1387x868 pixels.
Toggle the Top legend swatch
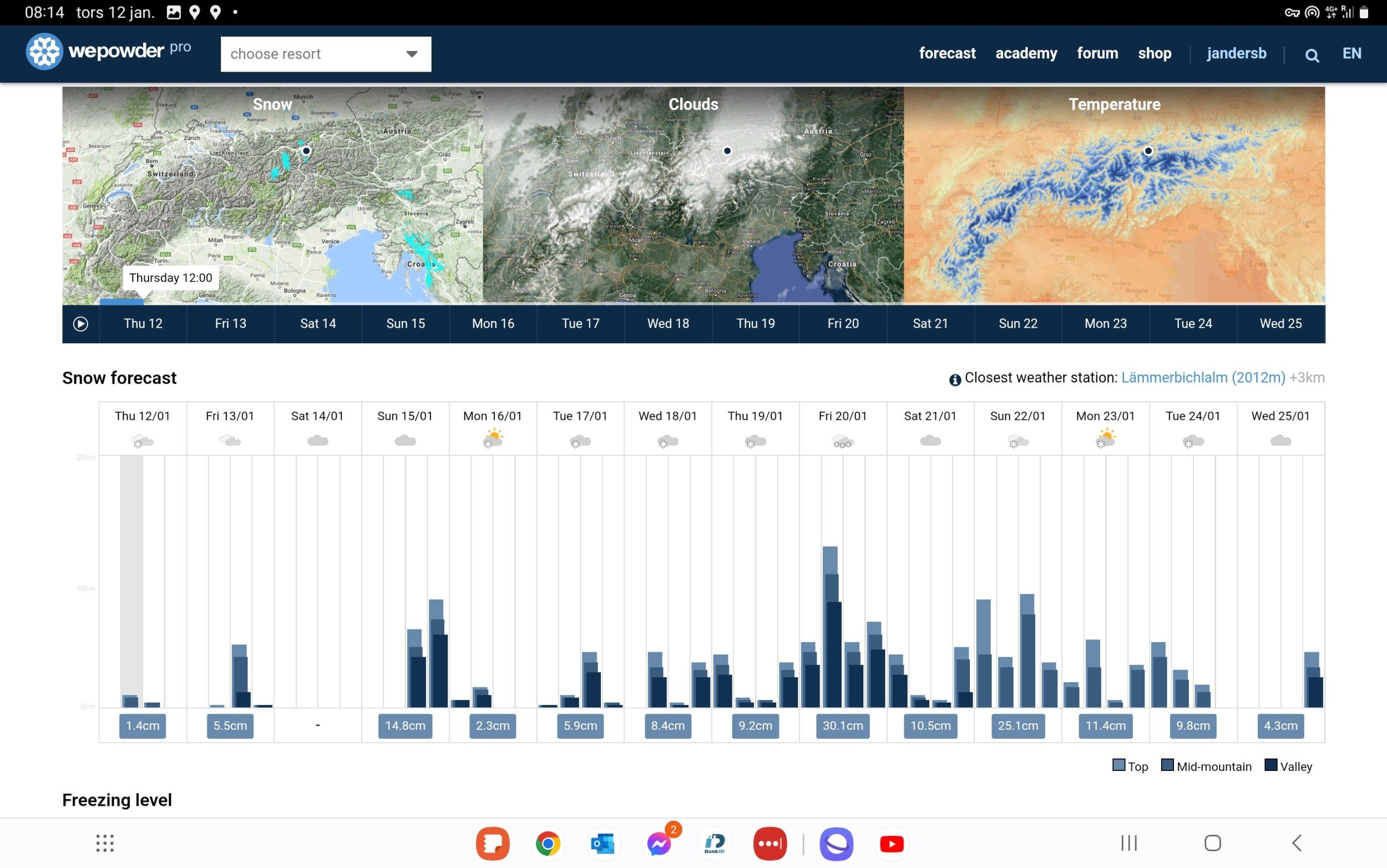click(1118, 765)
